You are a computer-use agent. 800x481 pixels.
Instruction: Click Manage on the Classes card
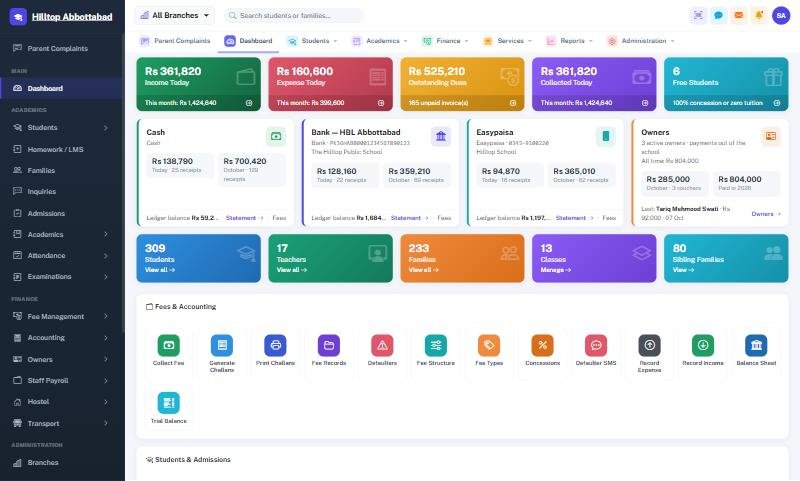pos(556,270)
